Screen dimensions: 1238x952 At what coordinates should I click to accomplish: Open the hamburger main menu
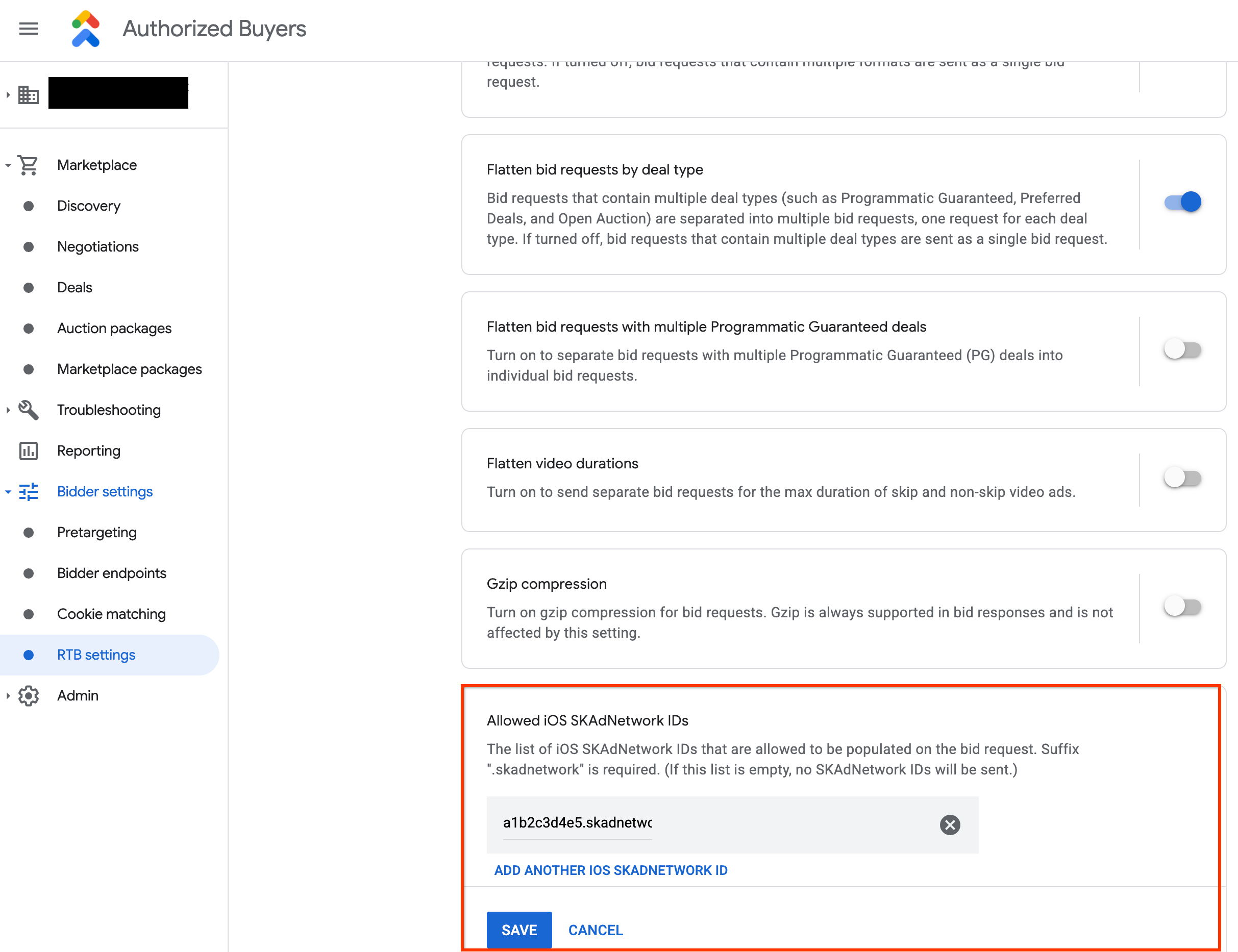(29, 29)
